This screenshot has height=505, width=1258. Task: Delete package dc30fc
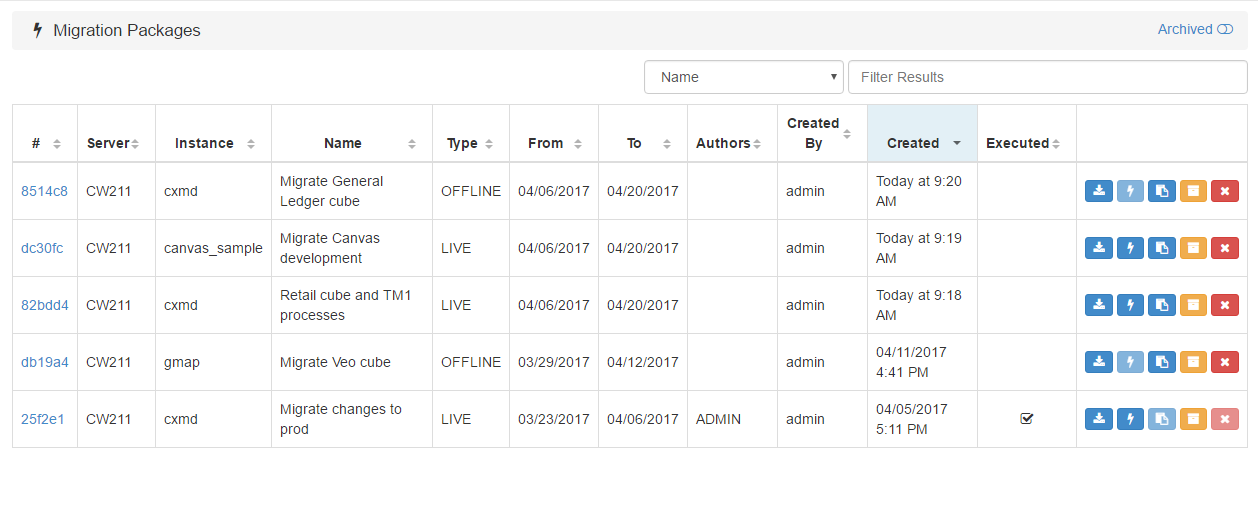(1224, 248)
